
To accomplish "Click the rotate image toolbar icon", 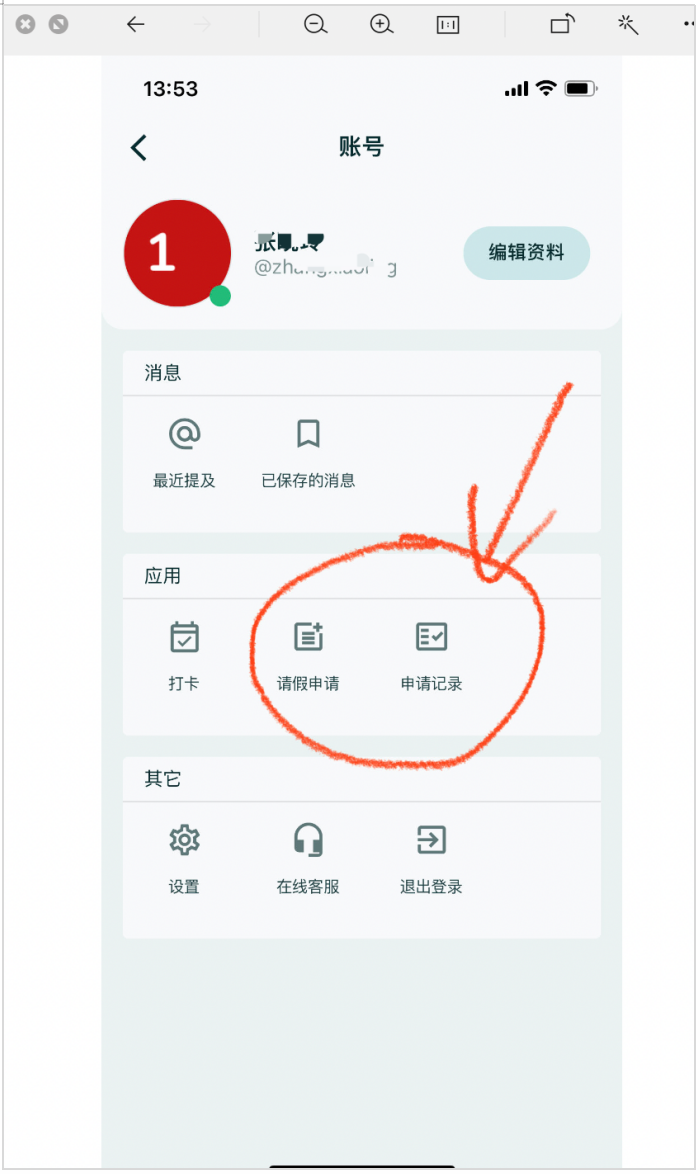I will click(x=562, y=25).
